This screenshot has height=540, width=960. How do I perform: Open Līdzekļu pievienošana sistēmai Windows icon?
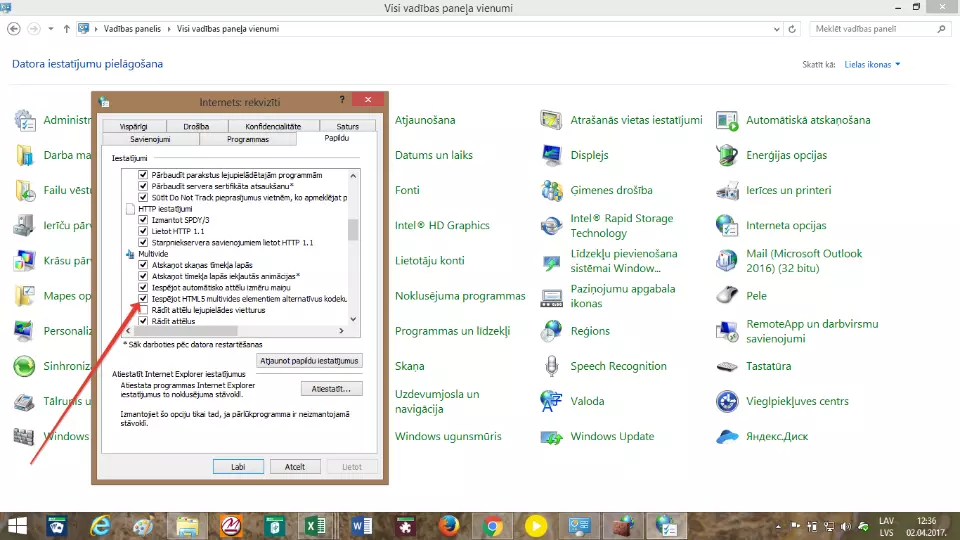[551, 261]
